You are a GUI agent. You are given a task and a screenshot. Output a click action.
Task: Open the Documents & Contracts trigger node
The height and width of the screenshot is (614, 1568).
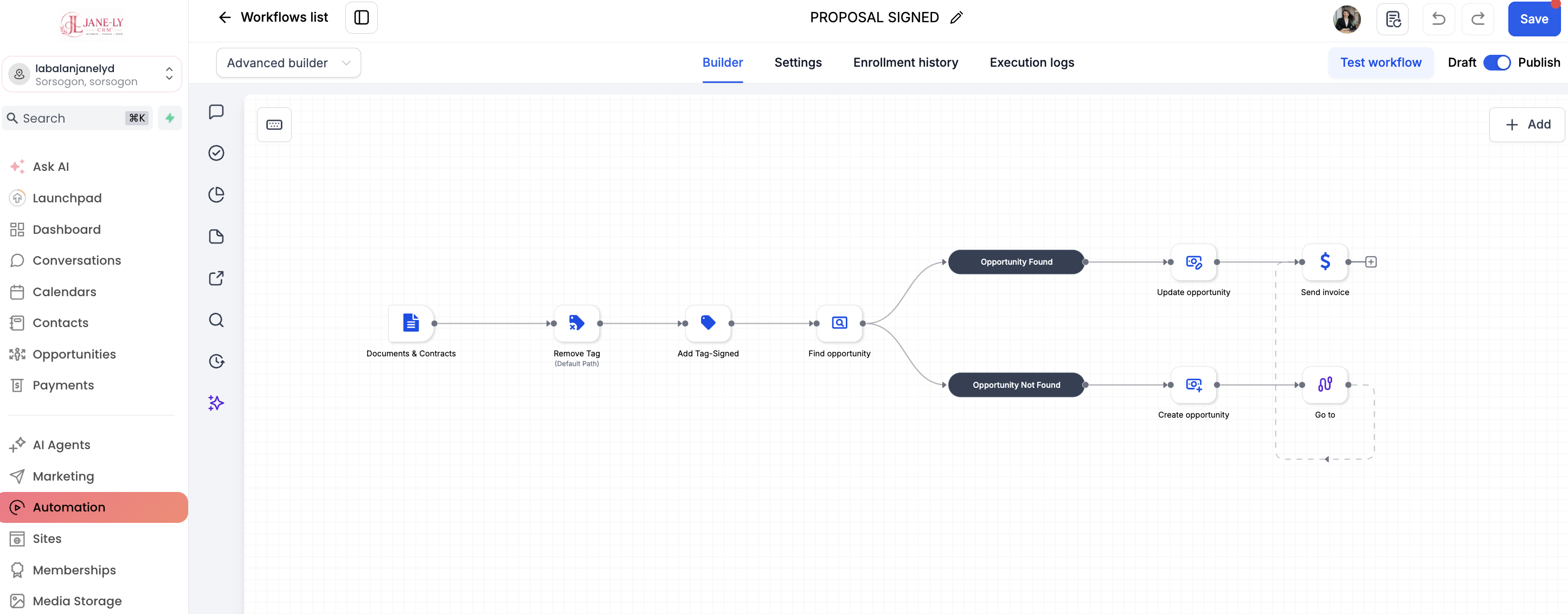[411, 323]
